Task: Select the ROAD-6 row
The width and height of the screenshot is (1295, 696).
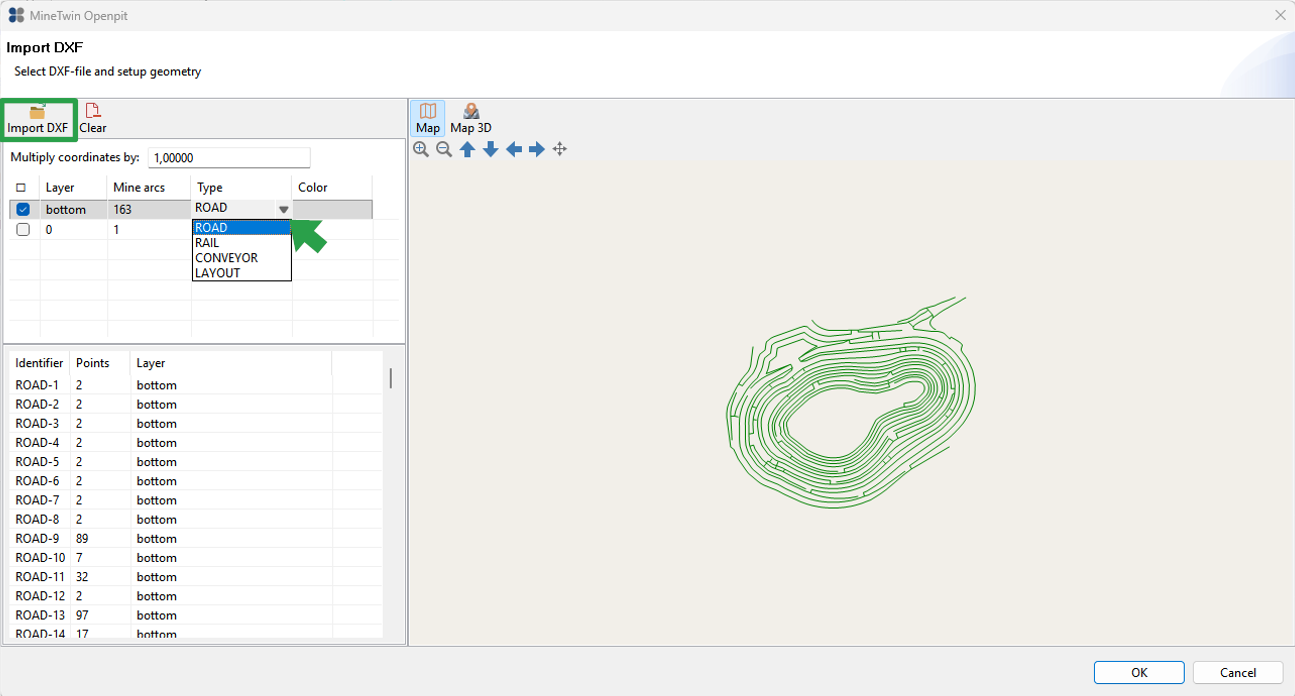Action: click(x=196, y=481)
